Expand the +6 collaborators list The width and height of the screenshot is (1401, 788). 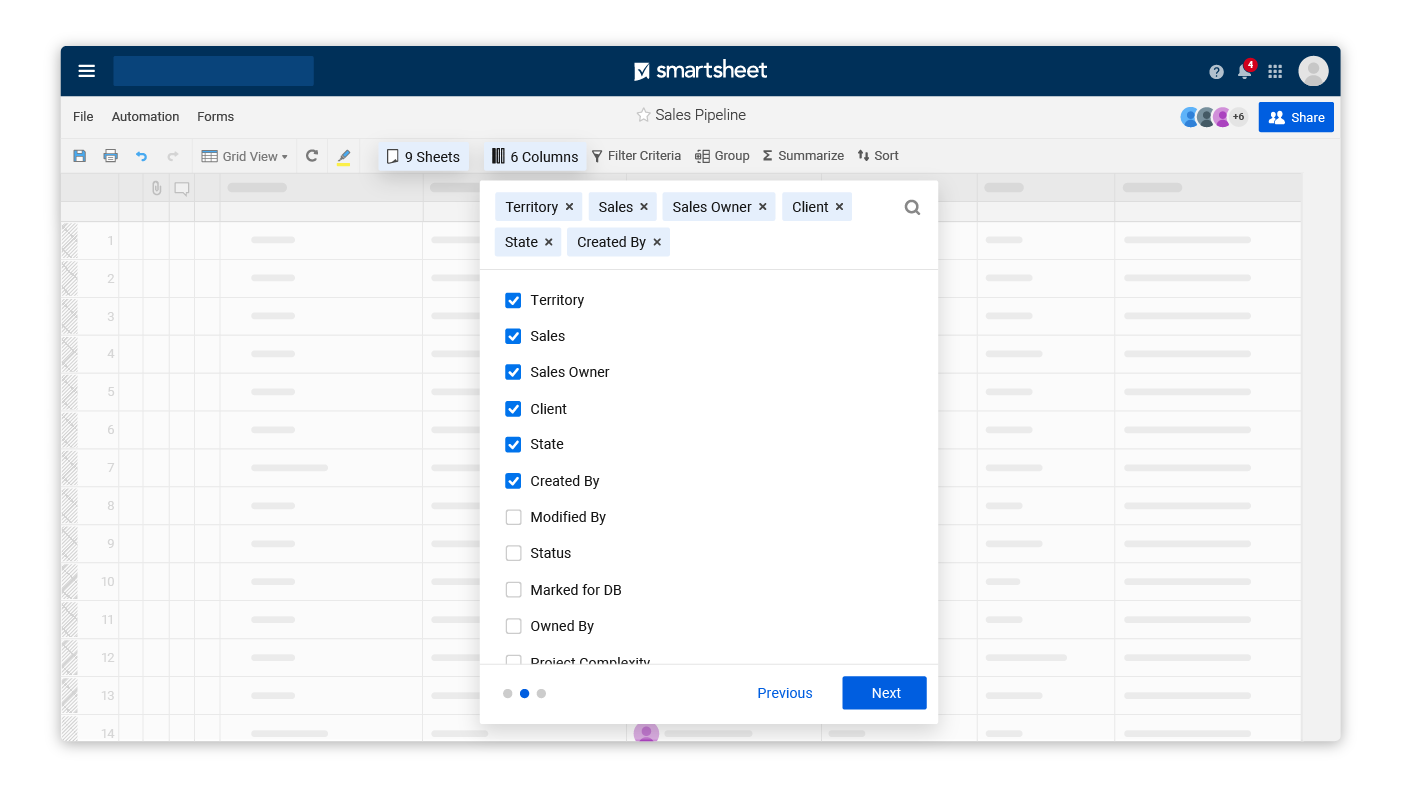point(1238,116)
